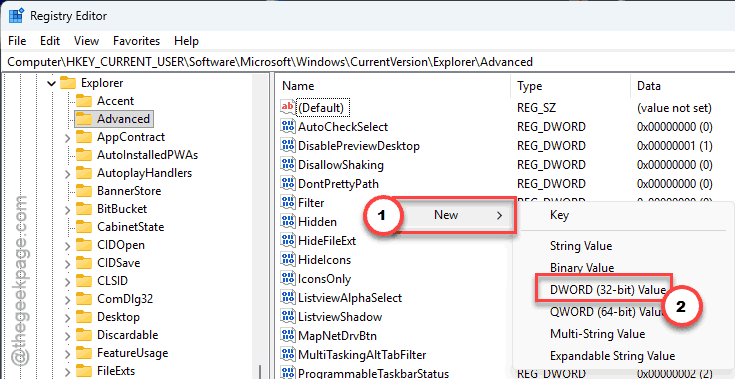Expand the CIDSave key
Image resolution: width=735 pixels, height=379 pixels.
coord(67,263)
